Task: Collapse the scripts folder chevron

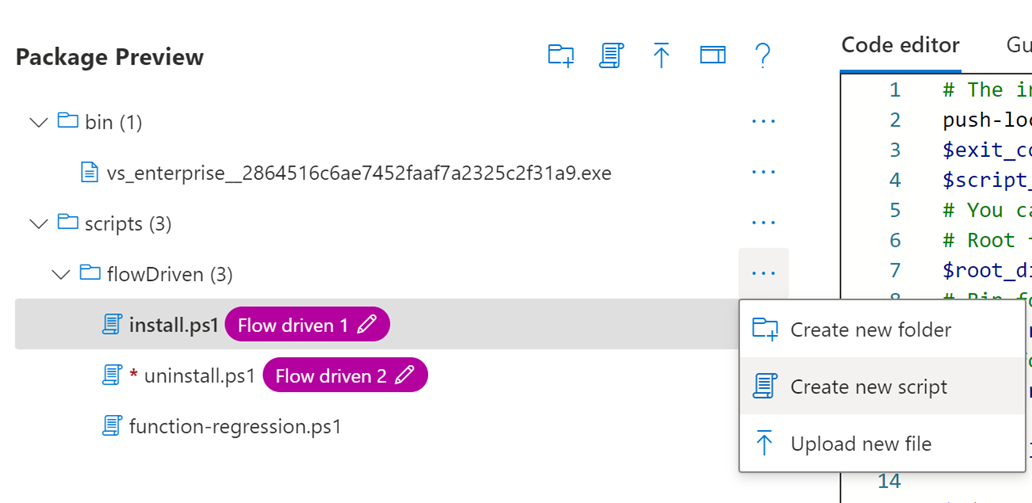Action: 39,224
